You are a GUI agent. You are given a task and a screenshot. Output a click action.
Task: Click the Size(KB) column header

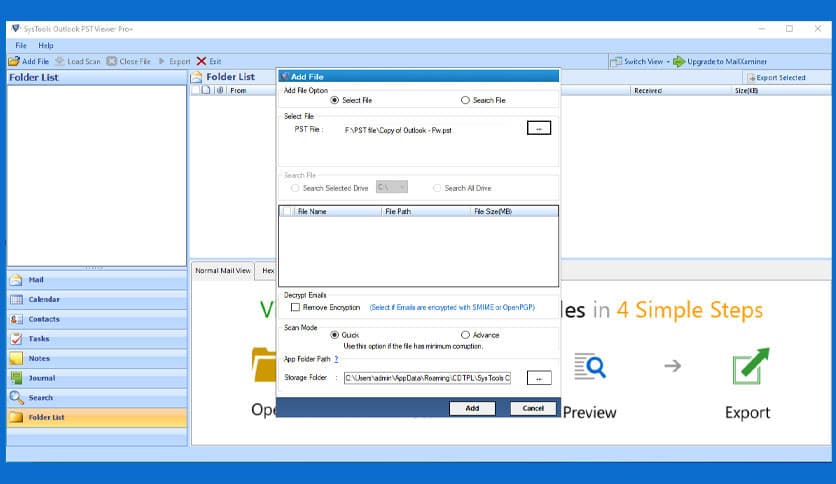(746, 91)
